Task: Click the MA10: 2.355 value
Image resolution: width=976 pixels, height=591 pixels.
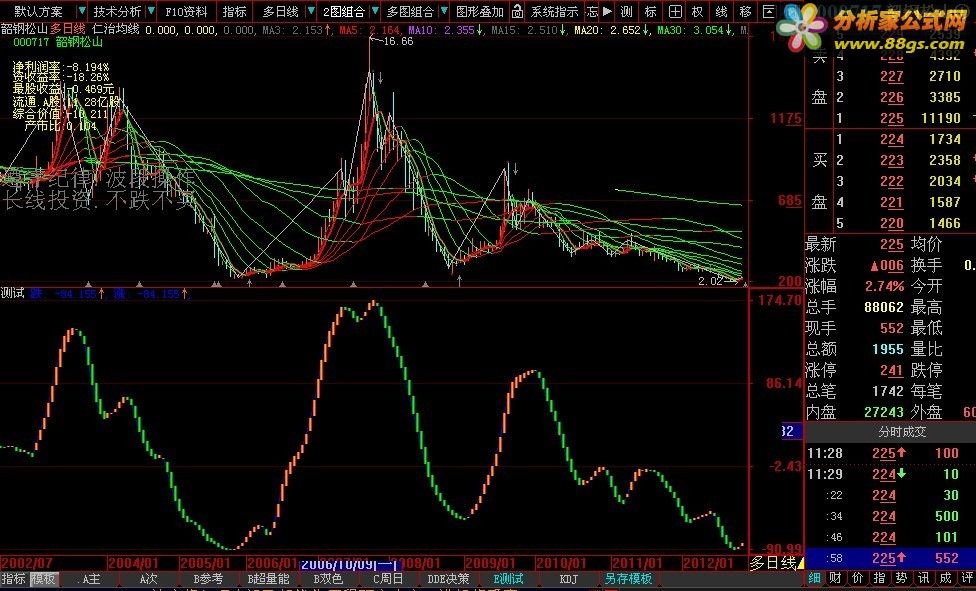Action: coord(441,29)
